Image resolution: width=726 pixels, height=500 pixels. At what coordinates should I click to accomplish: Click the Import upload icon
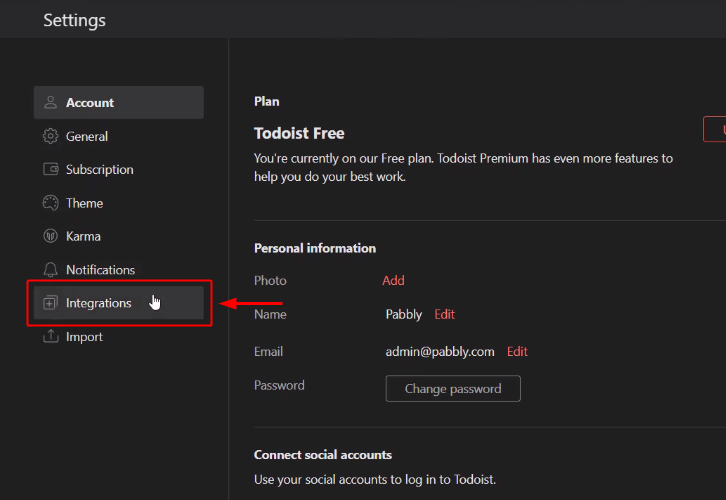(x=50, y=336)
